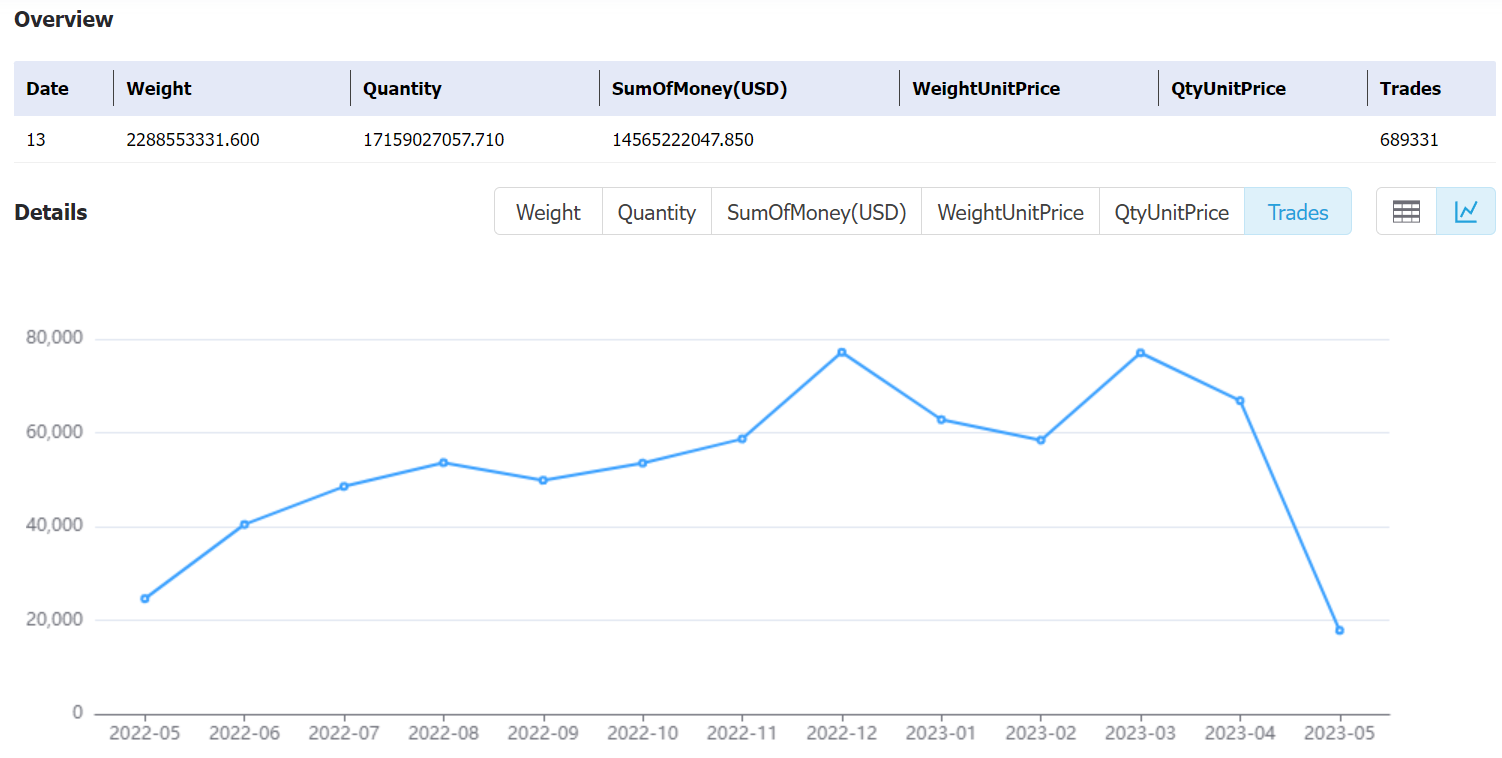Select the Weight tab
The image size is (1502, 758).
(x=548, y=212)
